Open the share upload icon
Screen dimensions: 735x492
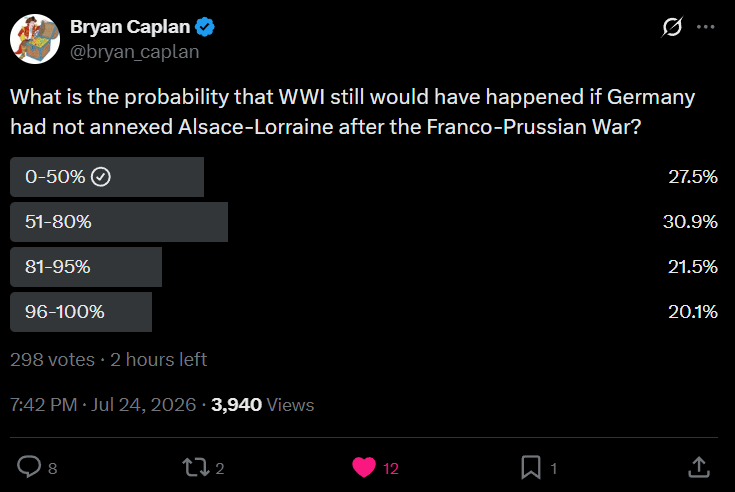(698, 467)
